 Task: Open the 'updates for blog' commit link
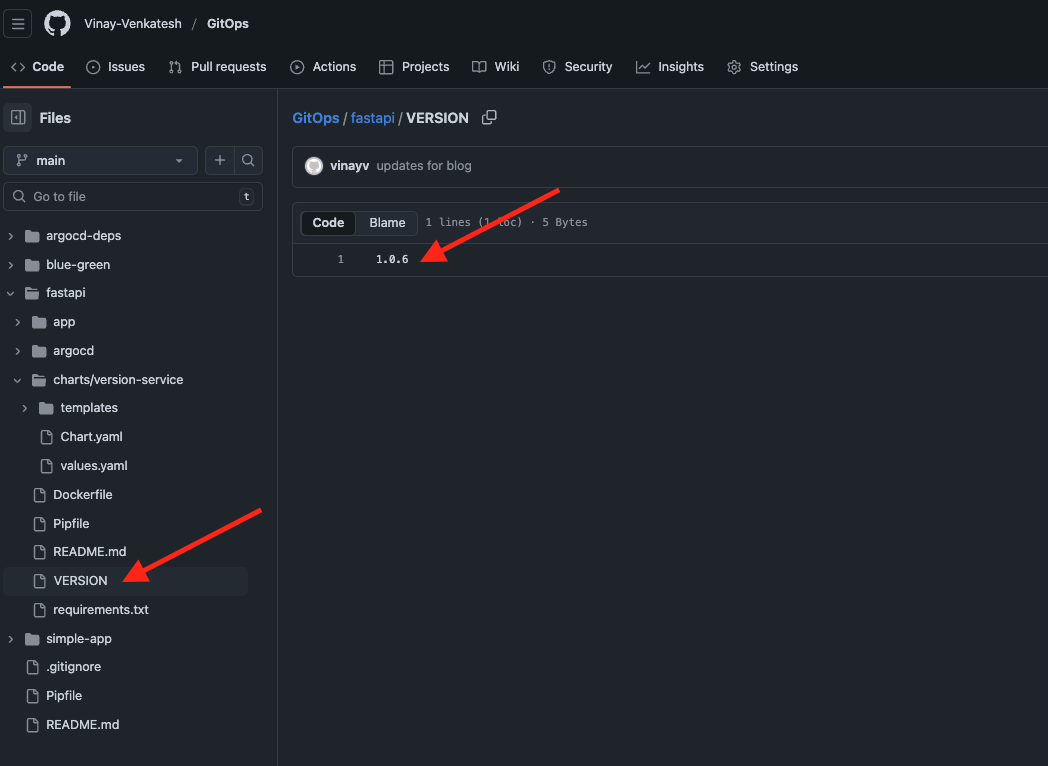point(423,166)
